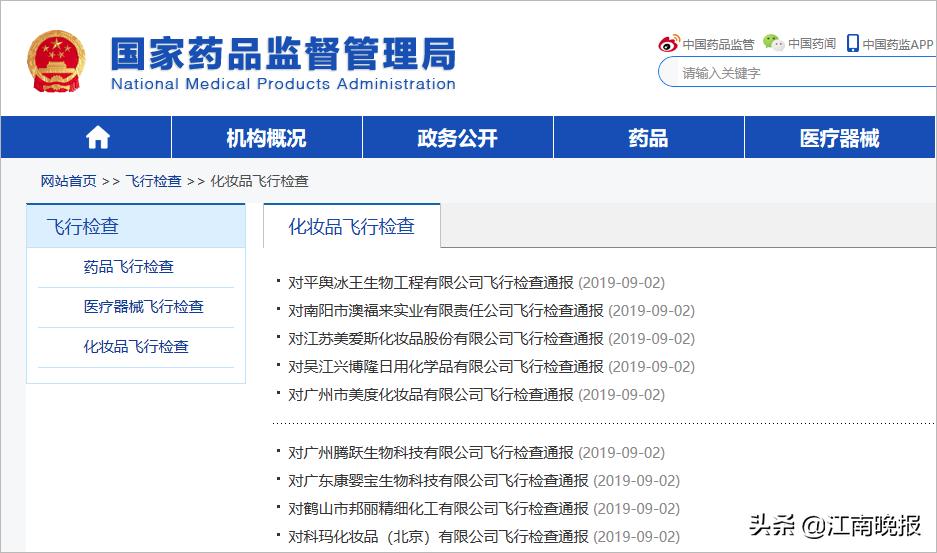Click 中国药品监管 Weibo label
Viewport: 937px width, 553px height.
coord(718,44)
